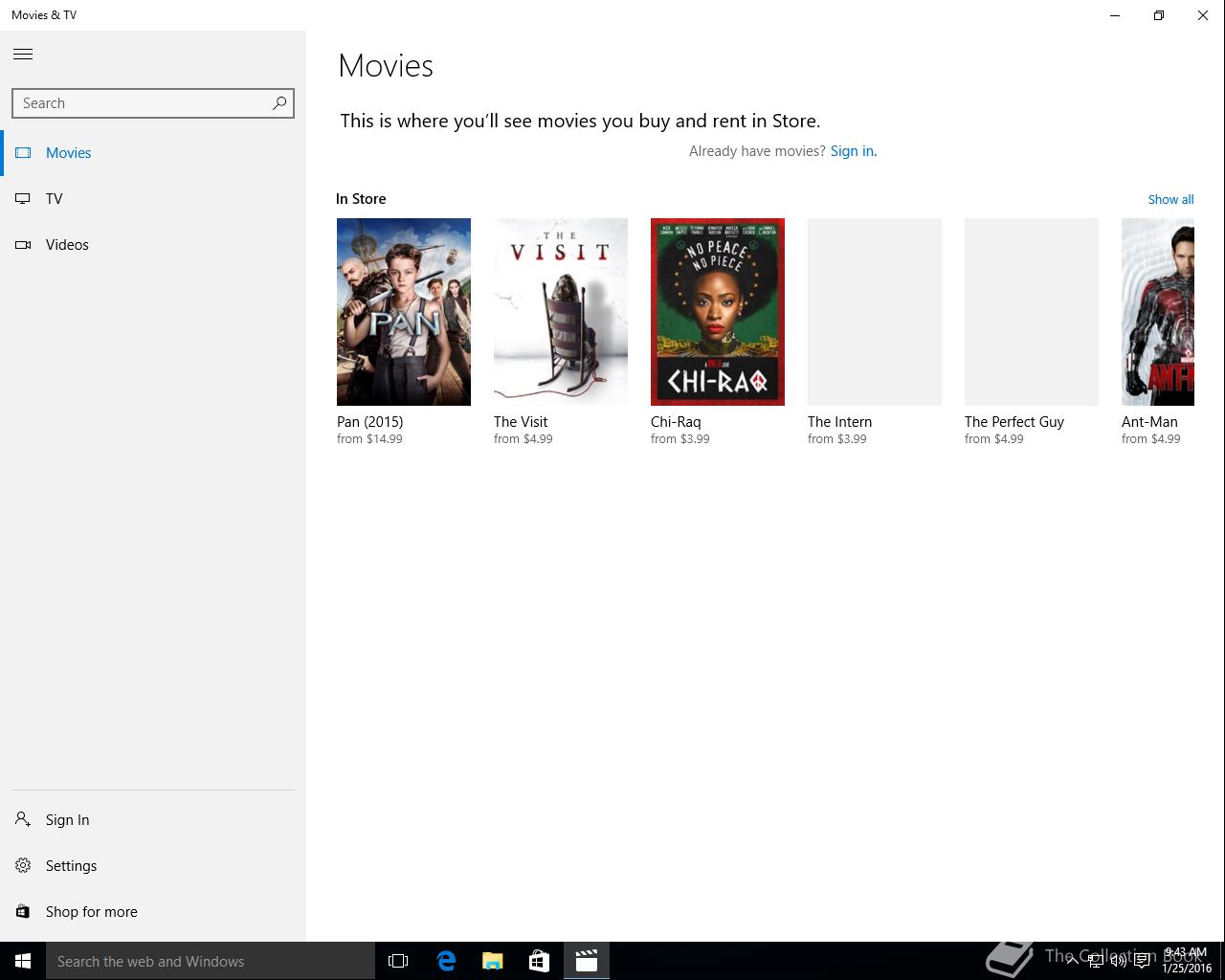Click the Shop for more bag icon
The image size is (1225, 980).
[23, 912]
